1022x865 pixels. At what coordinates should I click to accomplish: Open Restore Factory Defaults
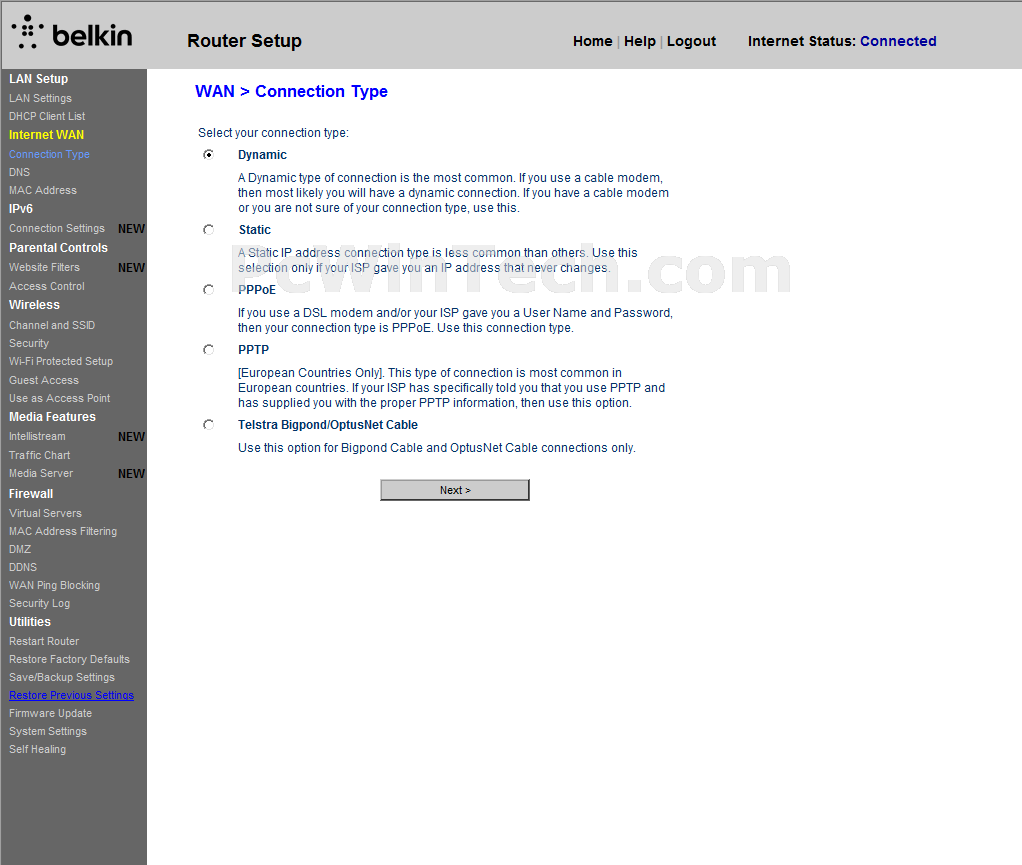click(x=69, y=659)
